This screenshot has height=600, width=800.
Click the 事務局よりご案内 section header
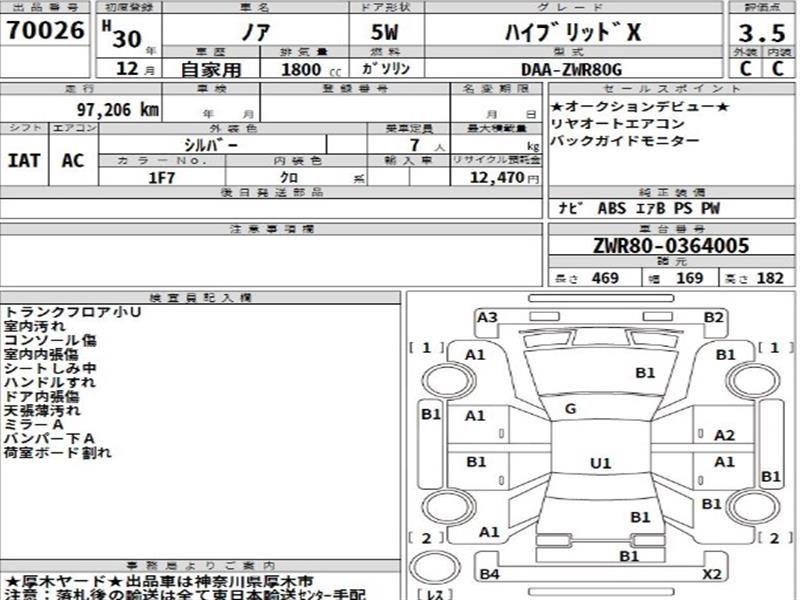[201, 565]
